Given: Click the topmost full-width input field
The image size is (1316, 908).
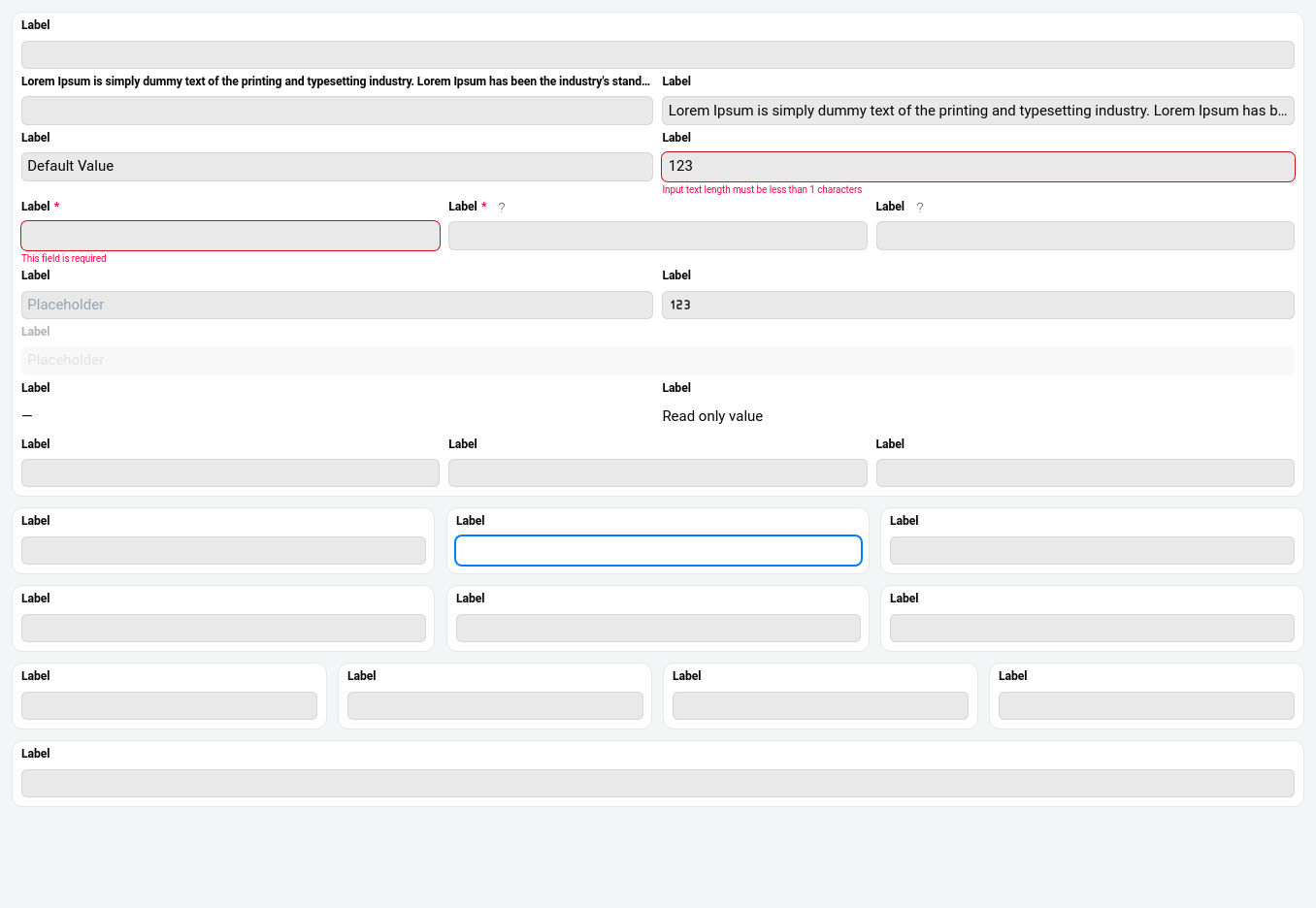Looking at the screenshot, I should point(657,54).
